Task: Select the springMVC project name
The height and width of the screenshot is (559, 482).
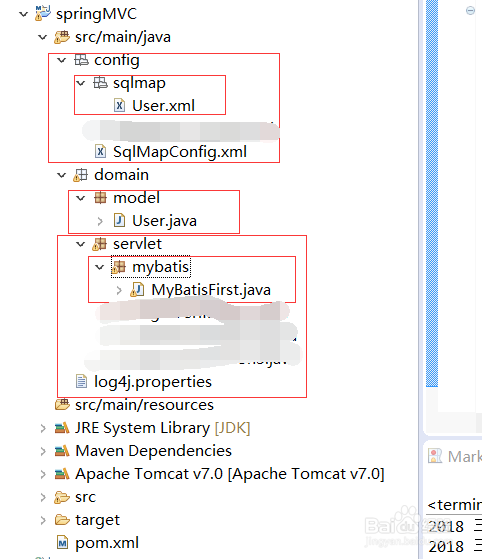Action: point(96,14)
